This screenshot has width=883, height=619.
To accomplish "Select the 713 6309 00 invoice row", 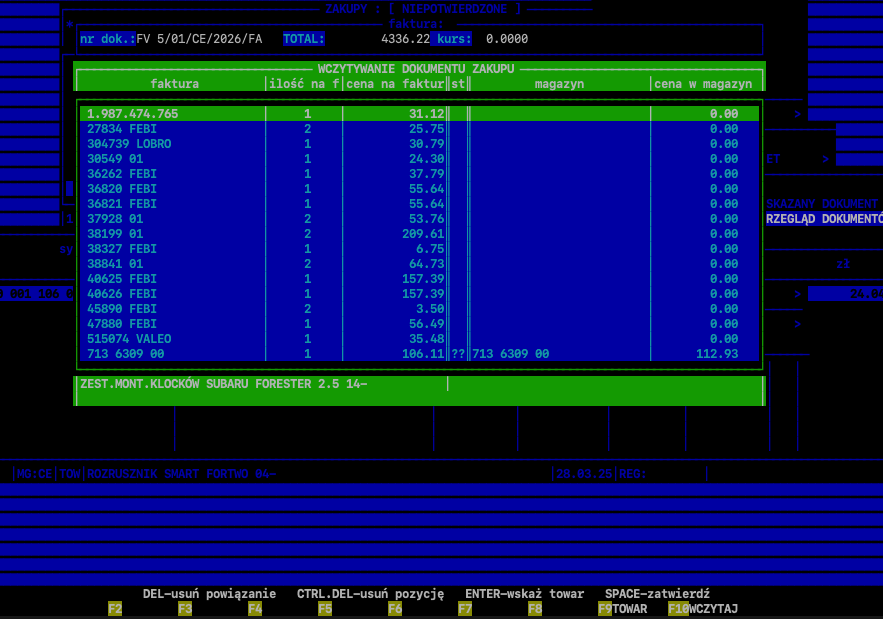I will pos(125,354).
